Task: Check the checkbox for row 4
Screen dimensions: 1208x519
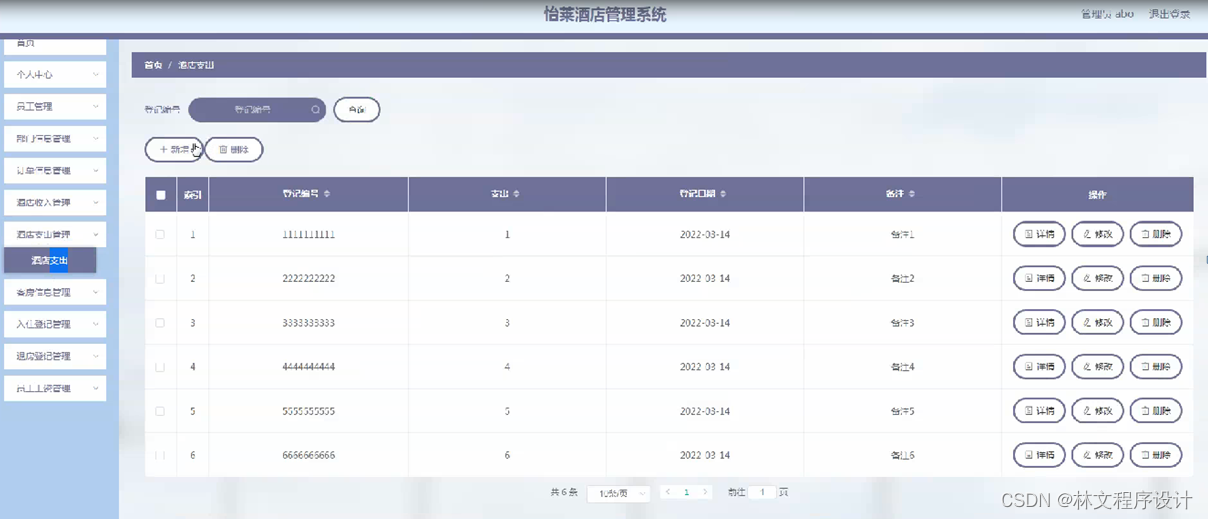Action: (160, 367)
